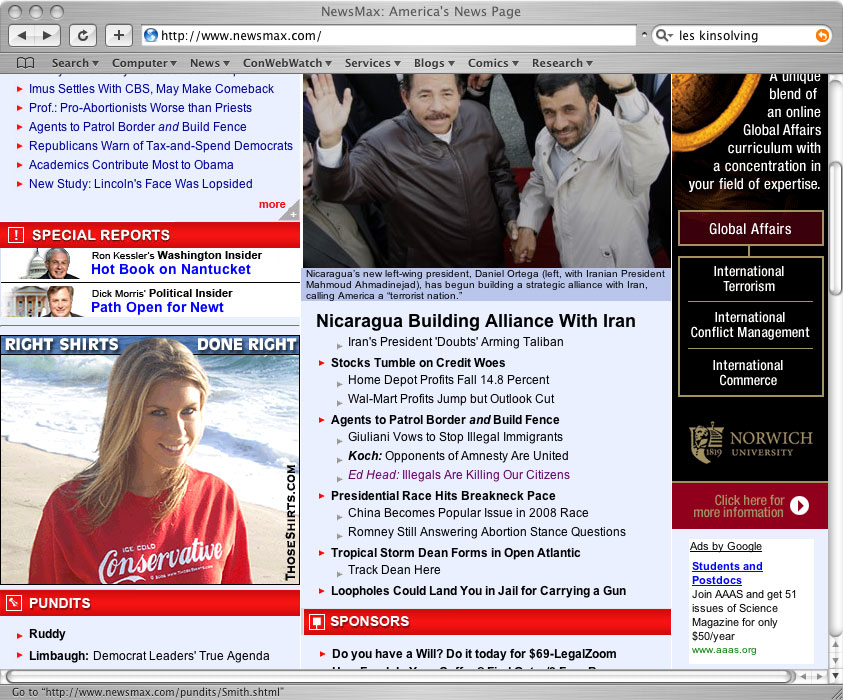The image size is (843, 700).
Task: Click the exclamation icon beside Special Reports
Action: [x=16, y=235]
